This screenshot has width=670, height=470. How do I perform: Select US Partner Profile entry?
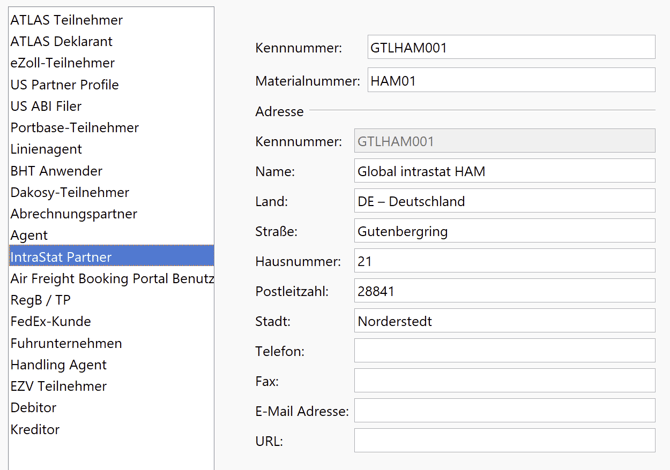click(x=64, y=85)
